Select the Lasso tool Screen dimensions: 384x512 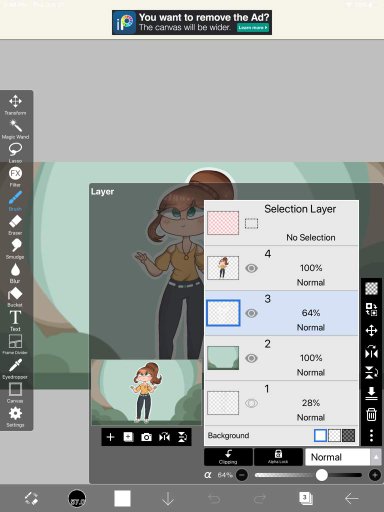(15, 153)
